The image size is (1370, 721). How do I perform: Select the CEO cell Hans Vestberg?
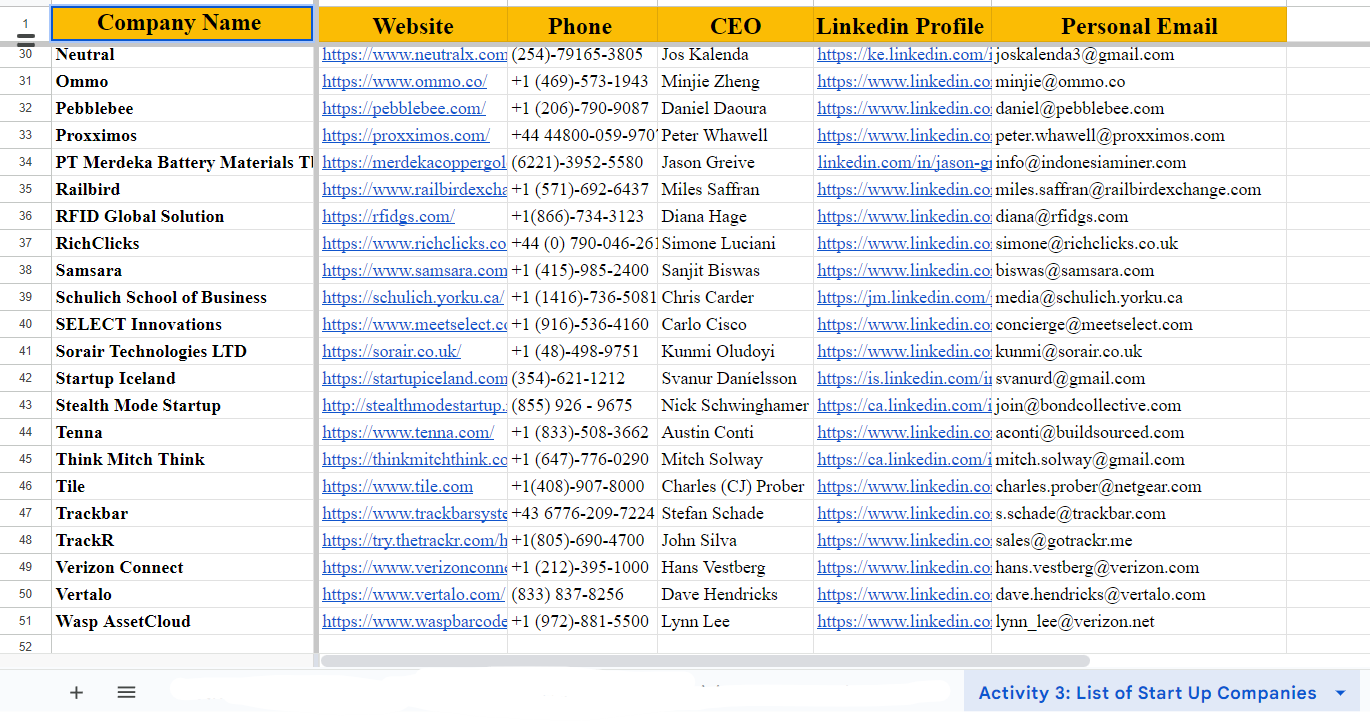[735, 568]
